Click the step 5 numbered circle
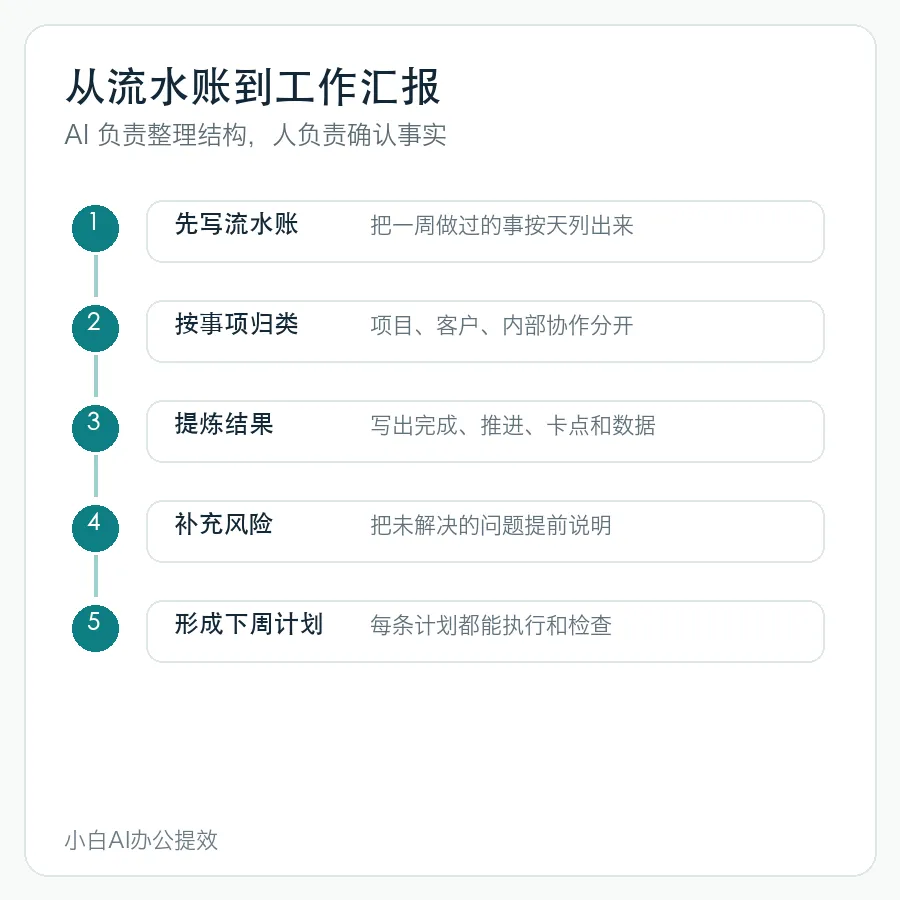 (x=95, y=627)
